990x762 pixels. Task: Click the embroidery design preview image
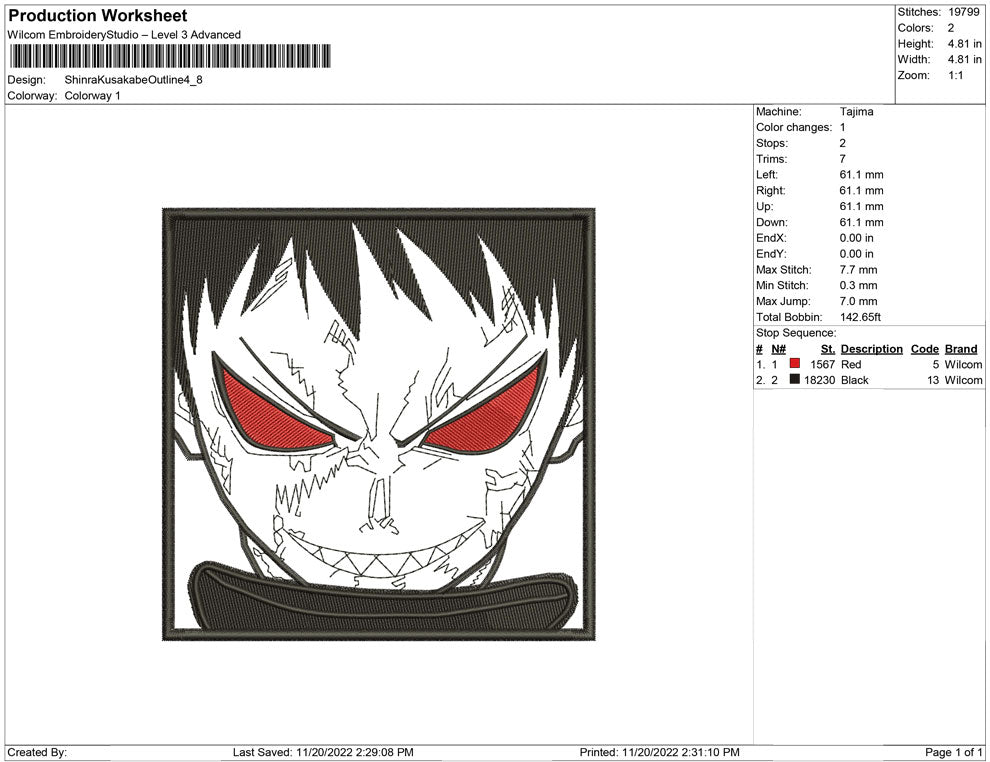coord(379,424)
